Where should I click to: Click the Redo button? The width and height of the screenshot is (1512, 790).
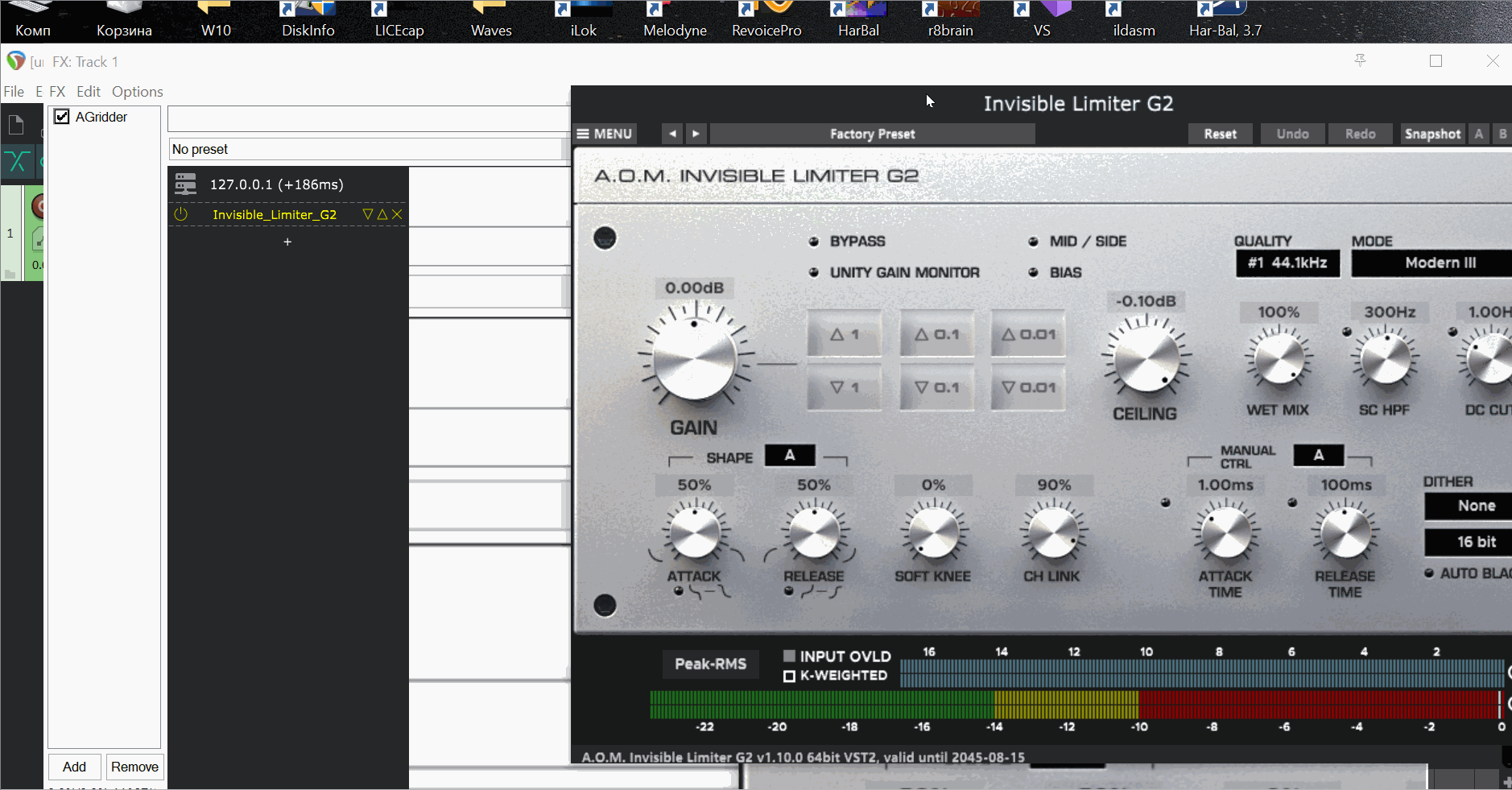click(x=1361, y=134)
